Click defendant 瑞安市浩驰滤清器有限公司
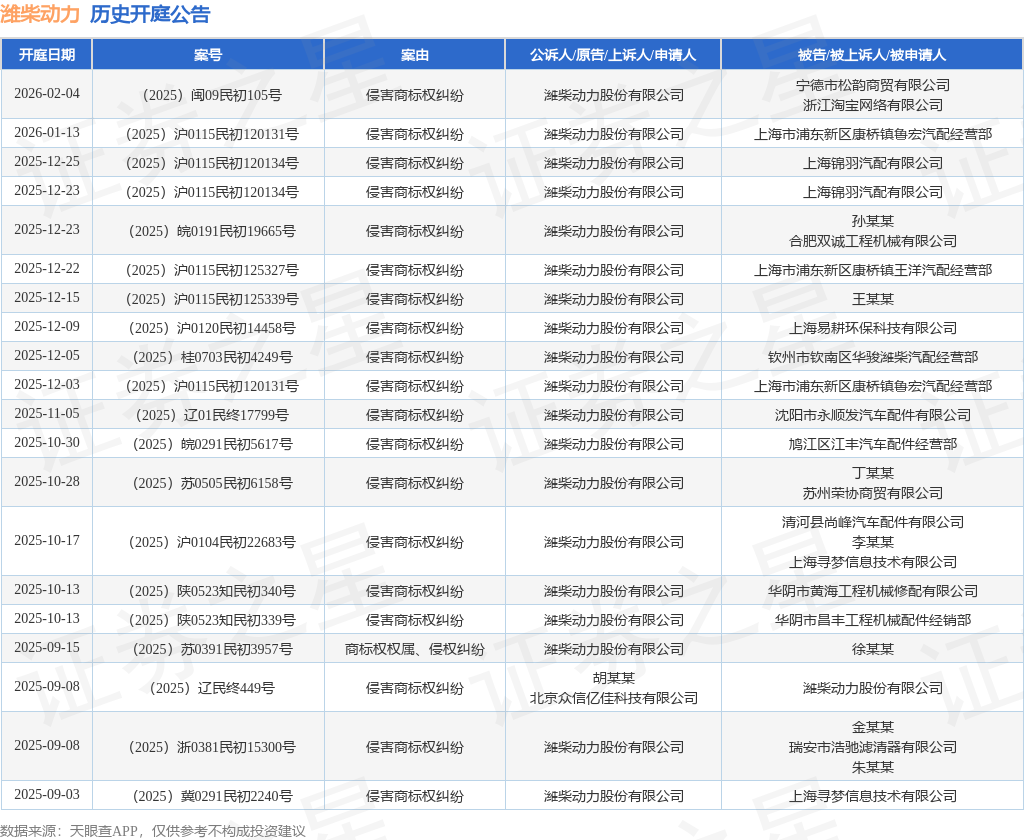The height and width of the screenshot is (840, 1024). tap(872, 747)
